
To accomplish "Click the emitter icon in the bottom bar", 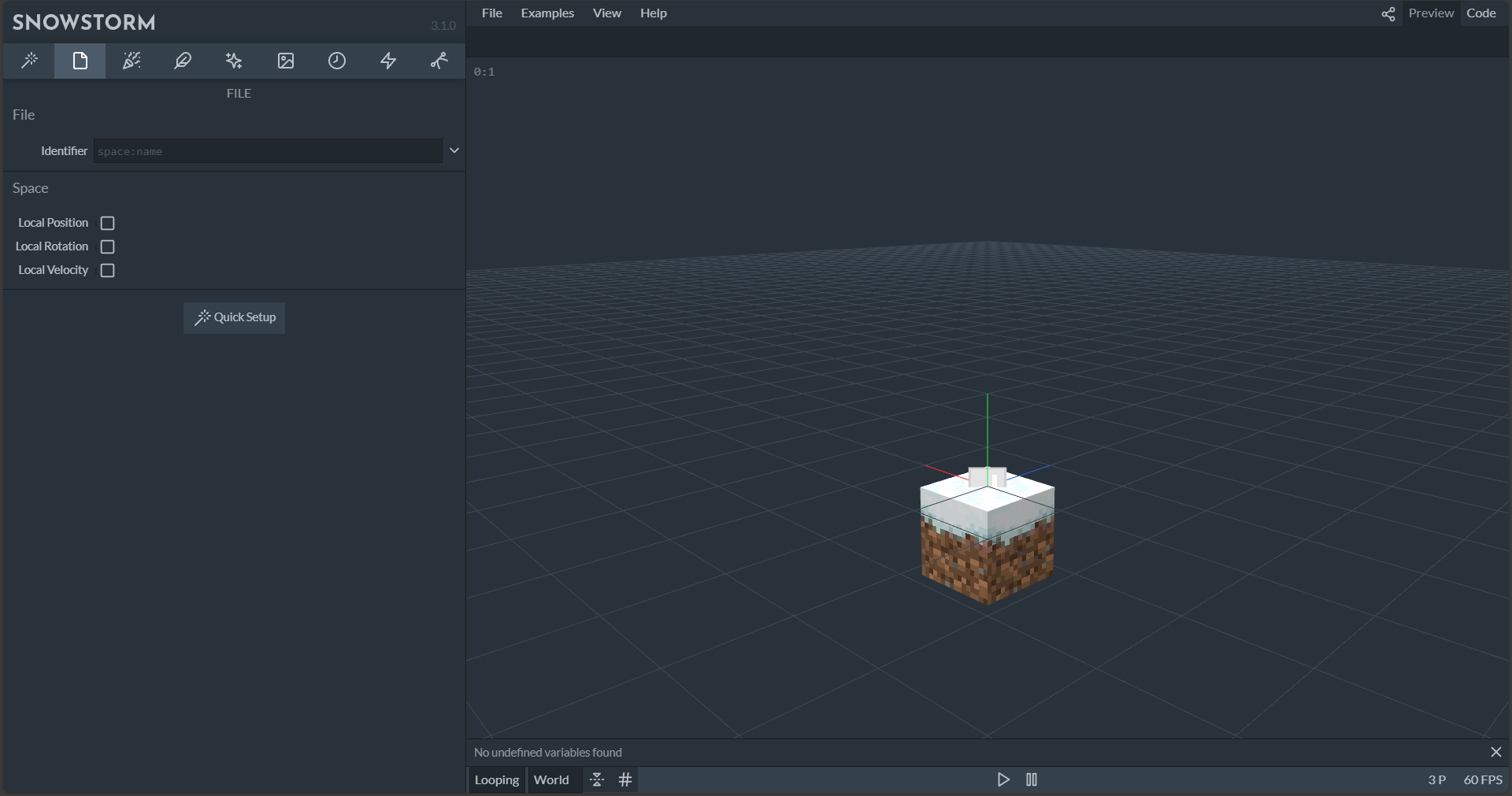I will (x=597, y=779).
